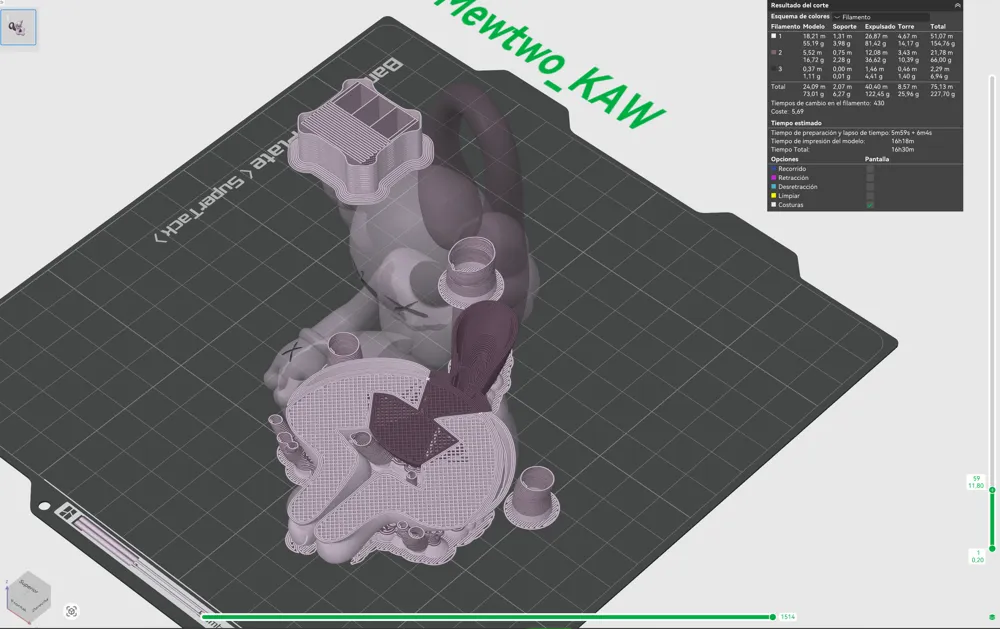Screen dimensions: 1000x629
Task: Click the Opciones heading
Action: [784, 159]
